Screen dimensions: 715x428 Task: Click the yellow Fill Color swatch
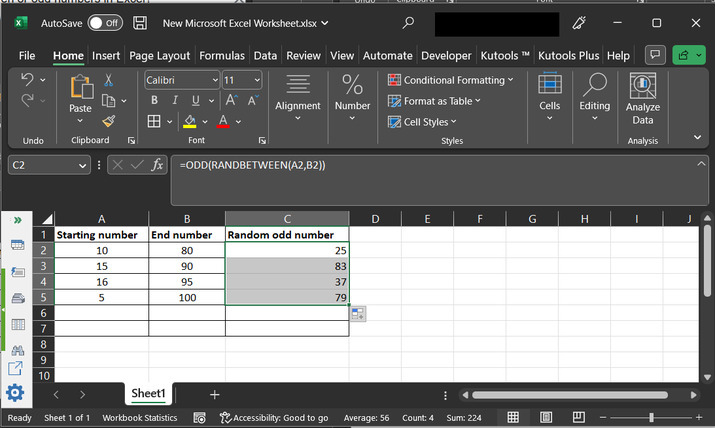pos(189,122)
